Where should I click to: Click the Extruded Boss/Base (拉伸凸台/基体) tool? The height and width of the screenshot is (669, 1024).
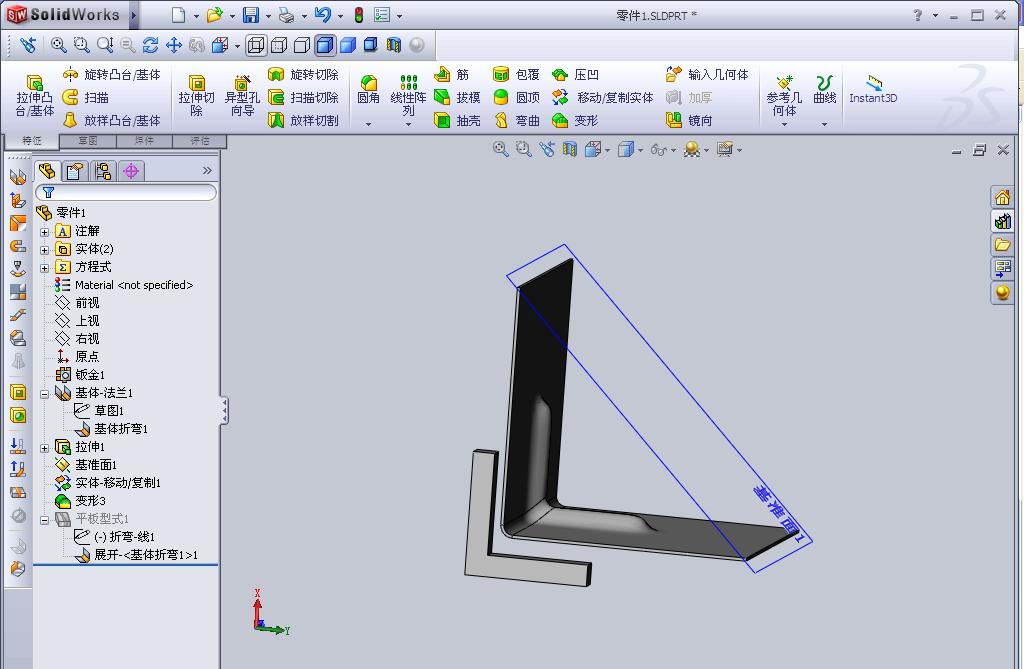pyautogui.click(x=35, y=96)
